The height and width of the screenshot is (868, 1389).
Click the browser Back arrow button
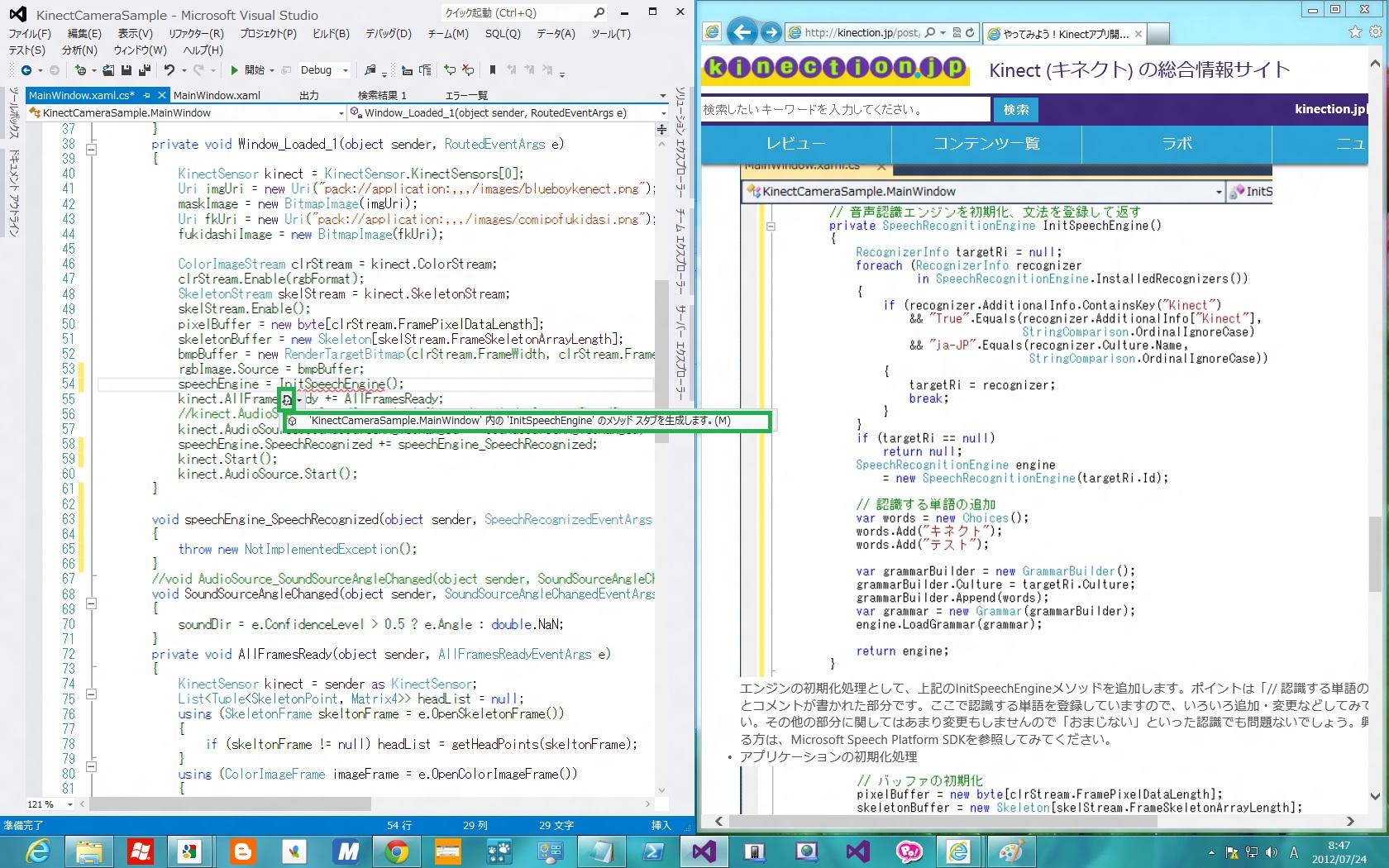[742, 32]
